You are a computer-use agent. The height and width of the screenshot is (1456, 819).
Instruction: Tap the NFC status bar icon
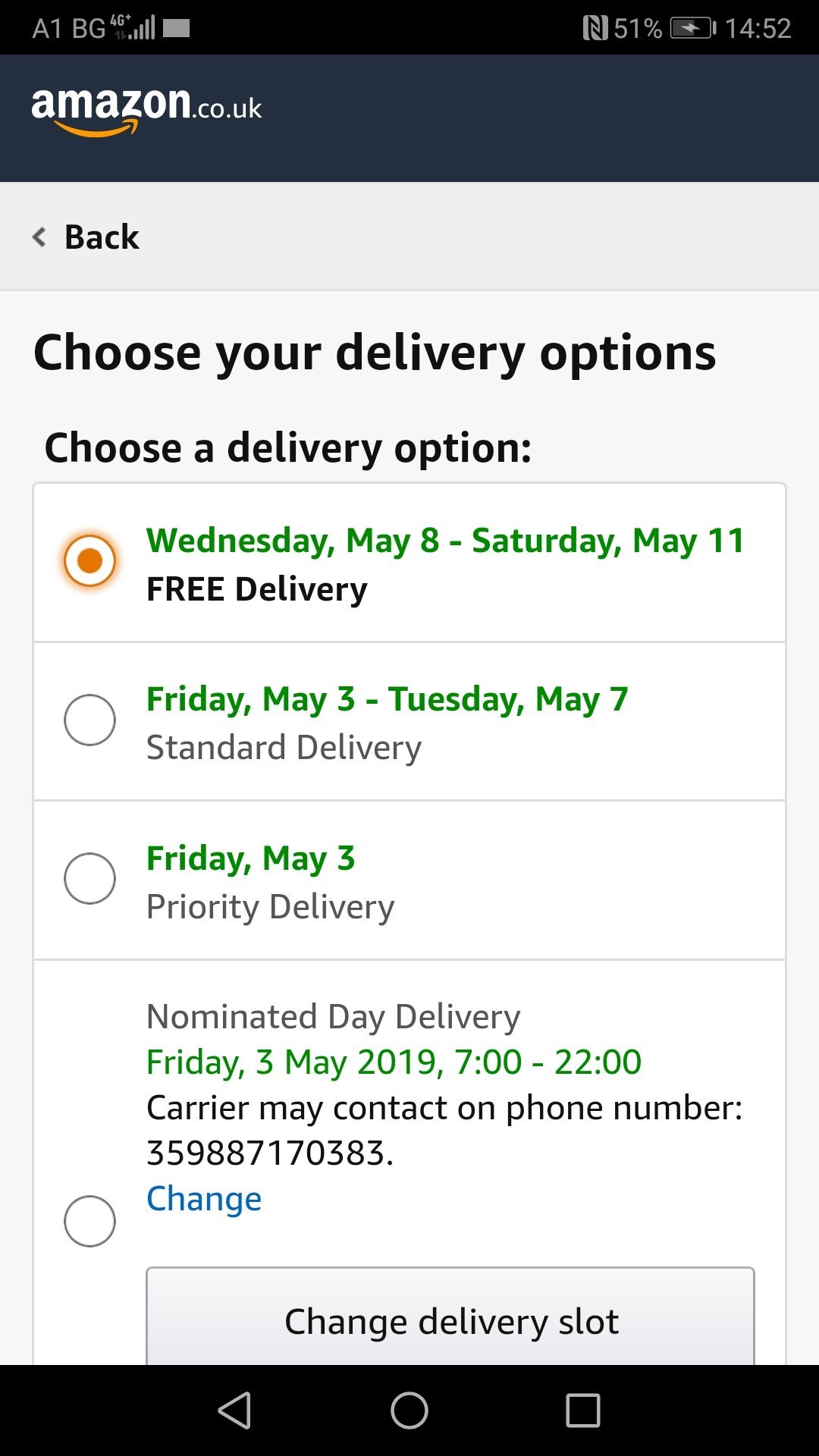coord(595,29)
